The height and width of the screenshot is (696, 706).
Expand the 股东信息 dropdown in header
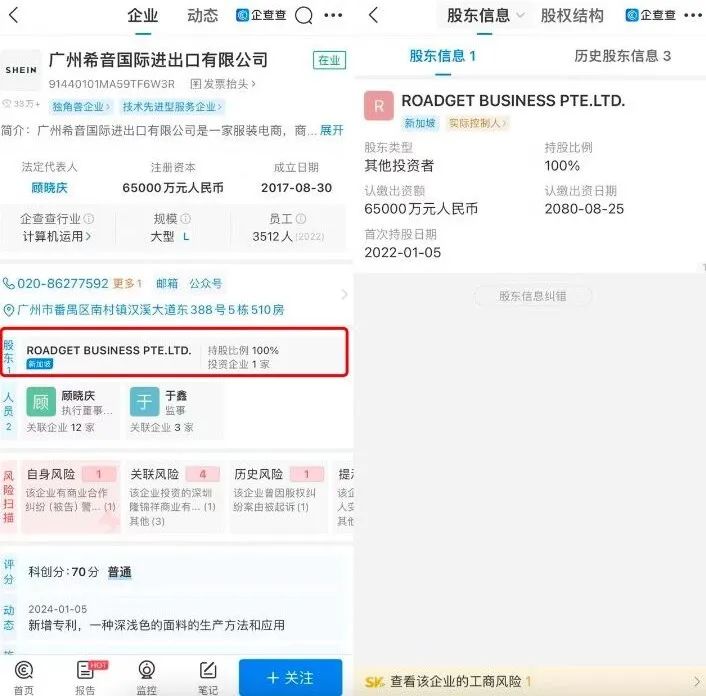(486, 15)
